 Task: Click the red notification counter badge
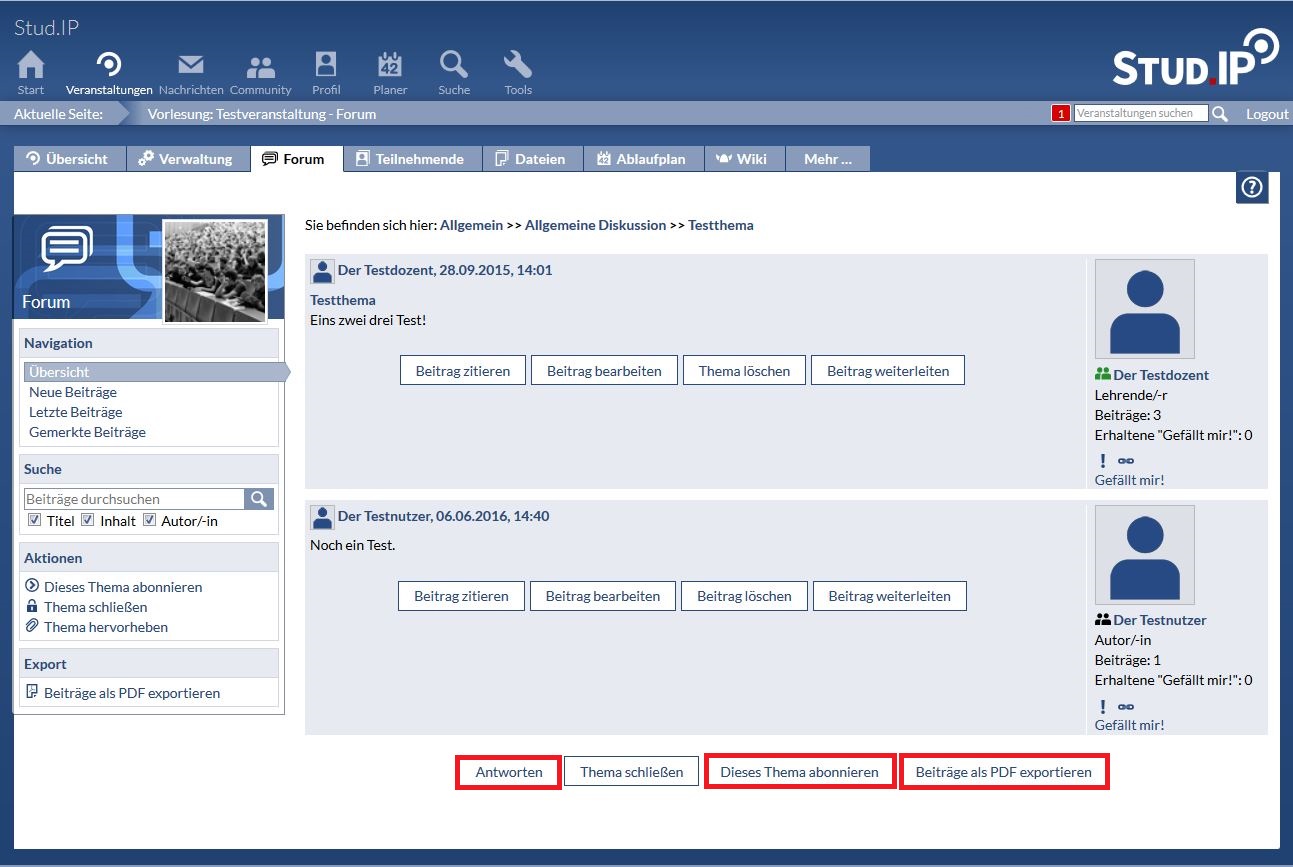[1060, 114]
